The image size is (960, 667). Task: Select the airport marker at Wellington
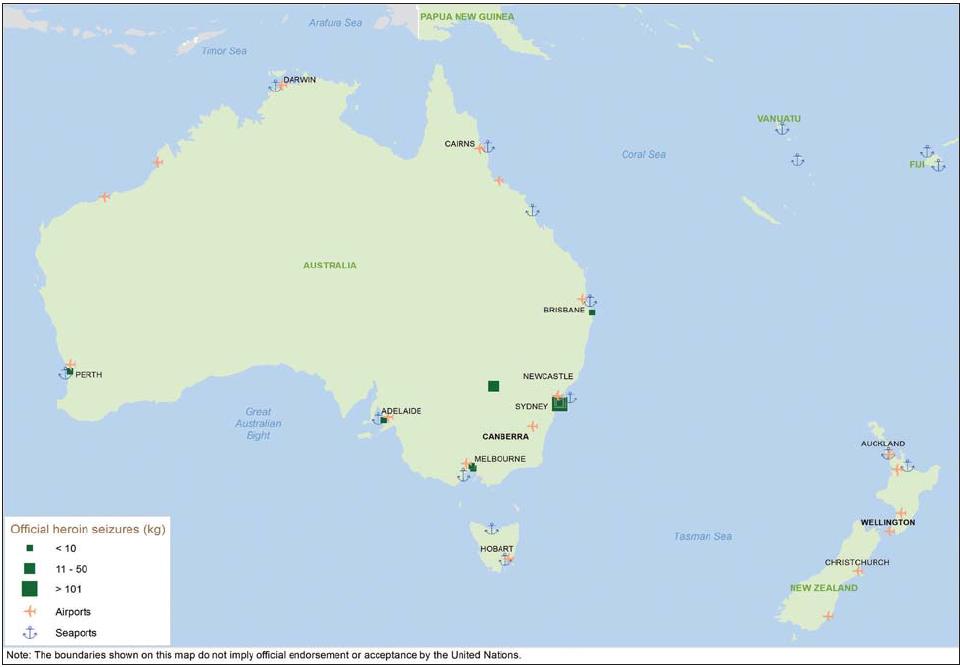pyautogui.click(x=890, y=531)
